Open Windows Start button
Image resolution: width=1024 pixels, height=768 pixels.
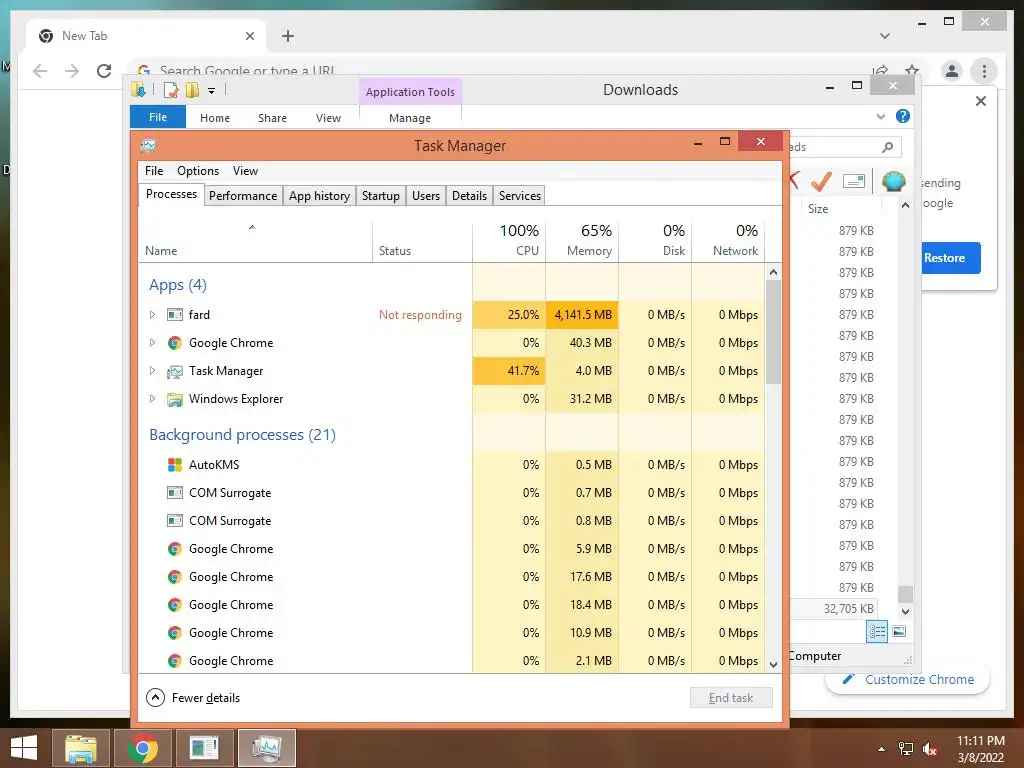click(x=24, y=748)
